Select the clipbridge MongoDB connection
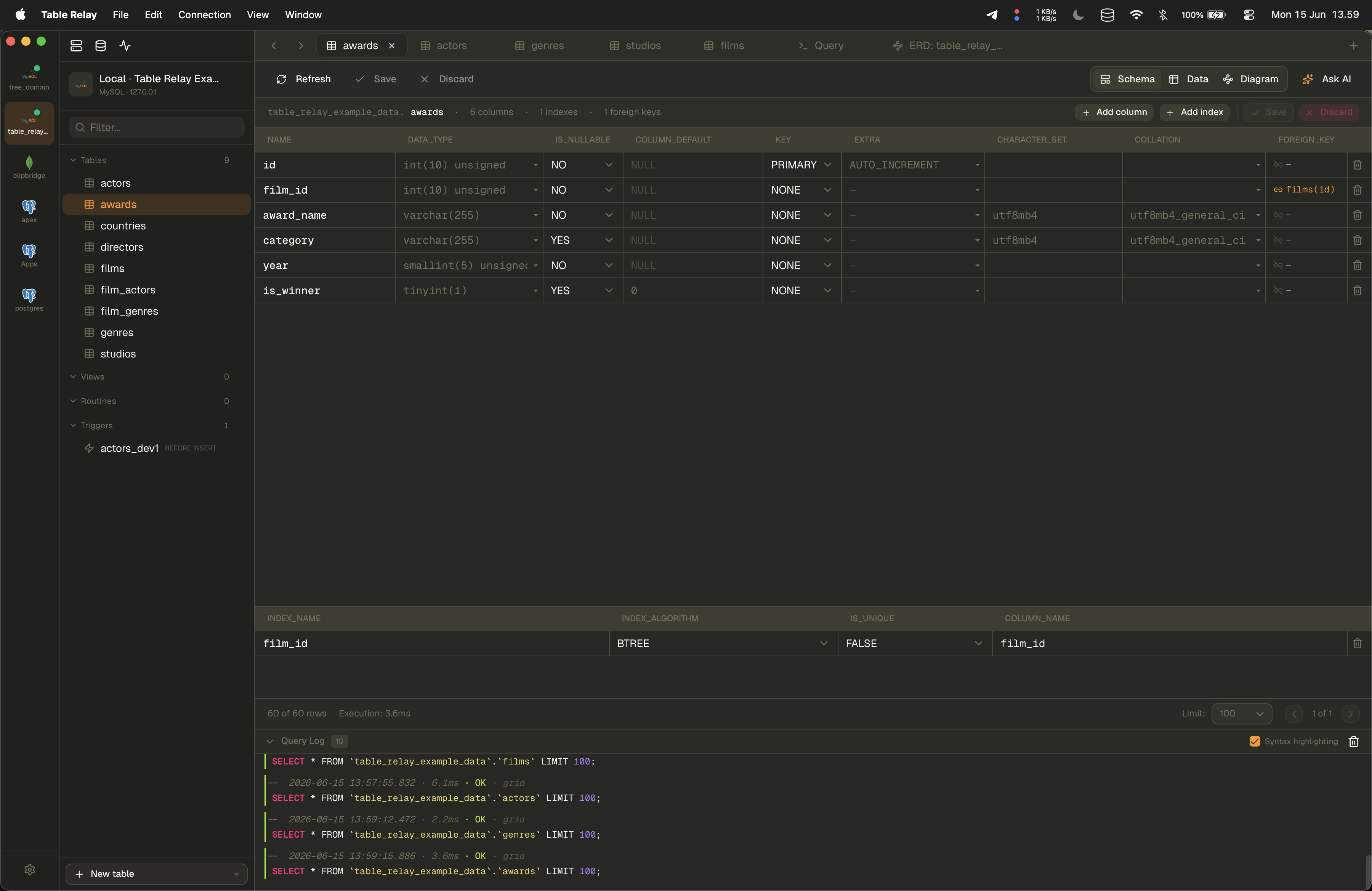 (x=29, y=167)
